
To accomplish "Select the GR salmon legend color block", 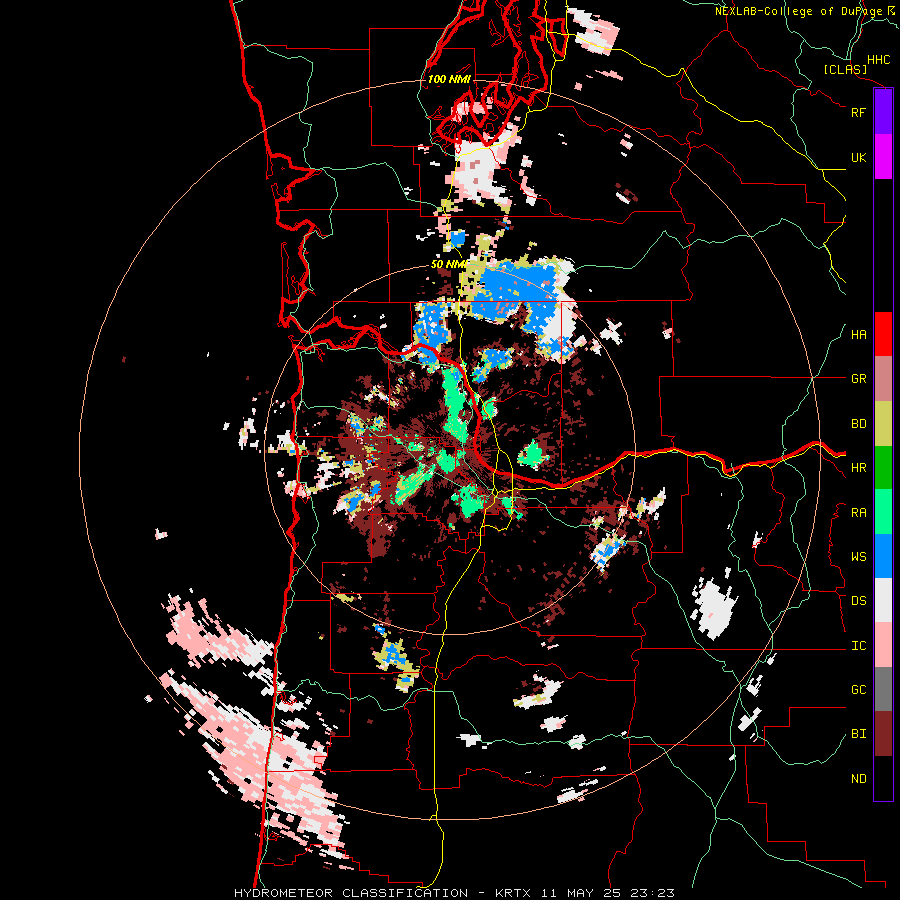I will pos(883,379).
